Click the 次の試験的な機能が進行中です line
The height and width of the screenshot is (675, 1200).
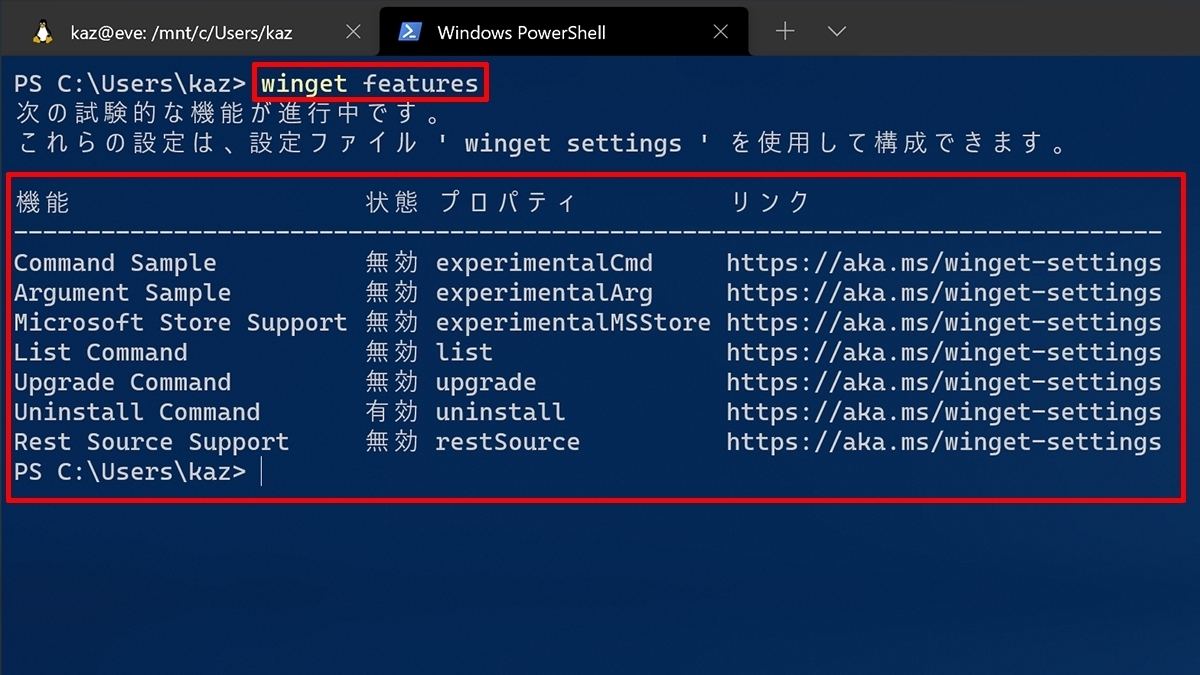[230, 113]
